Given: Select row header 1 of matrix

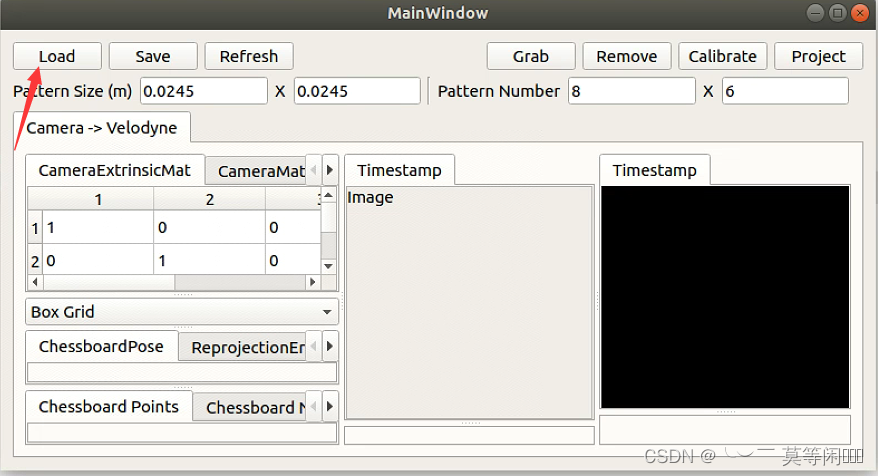Looking at the screenshot, I should point(35,227).
